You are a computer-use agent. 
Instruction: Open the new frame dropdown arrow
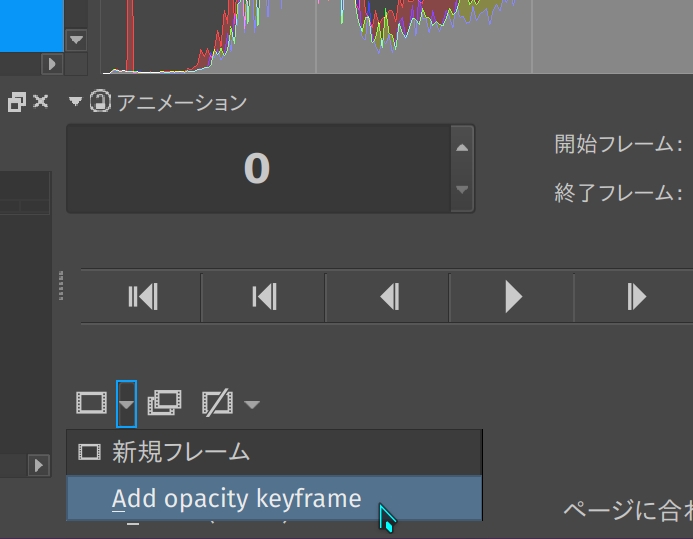[x=126, y=404]
